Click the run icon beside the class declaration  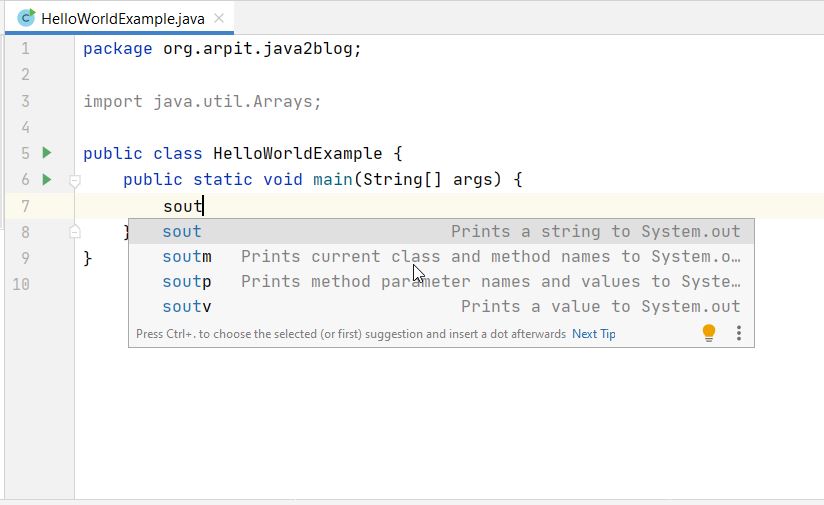coord(46,153)
